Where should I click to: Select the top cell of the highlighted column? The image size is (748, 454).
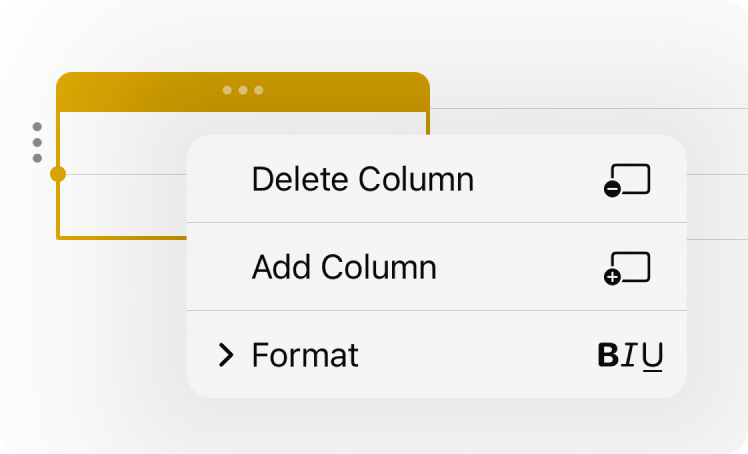pos(123,143)
